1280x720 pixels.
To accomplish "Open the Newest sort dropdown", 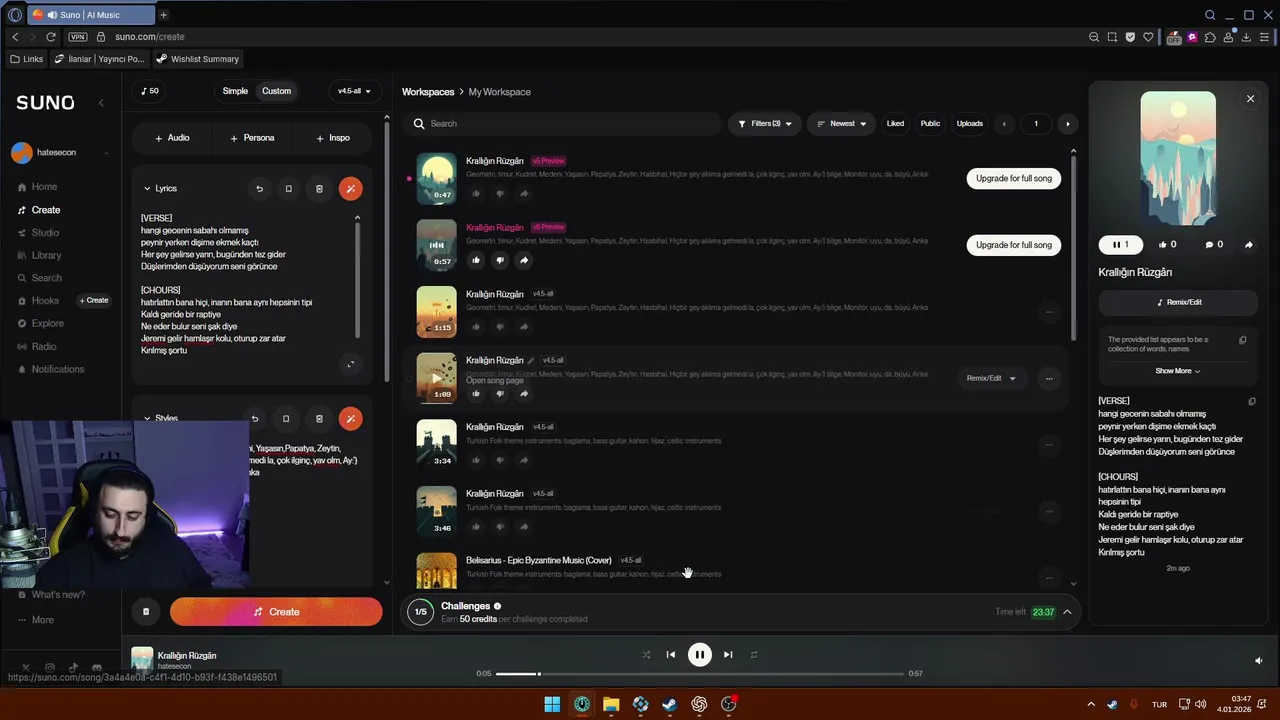I will (x=841, y=124).
